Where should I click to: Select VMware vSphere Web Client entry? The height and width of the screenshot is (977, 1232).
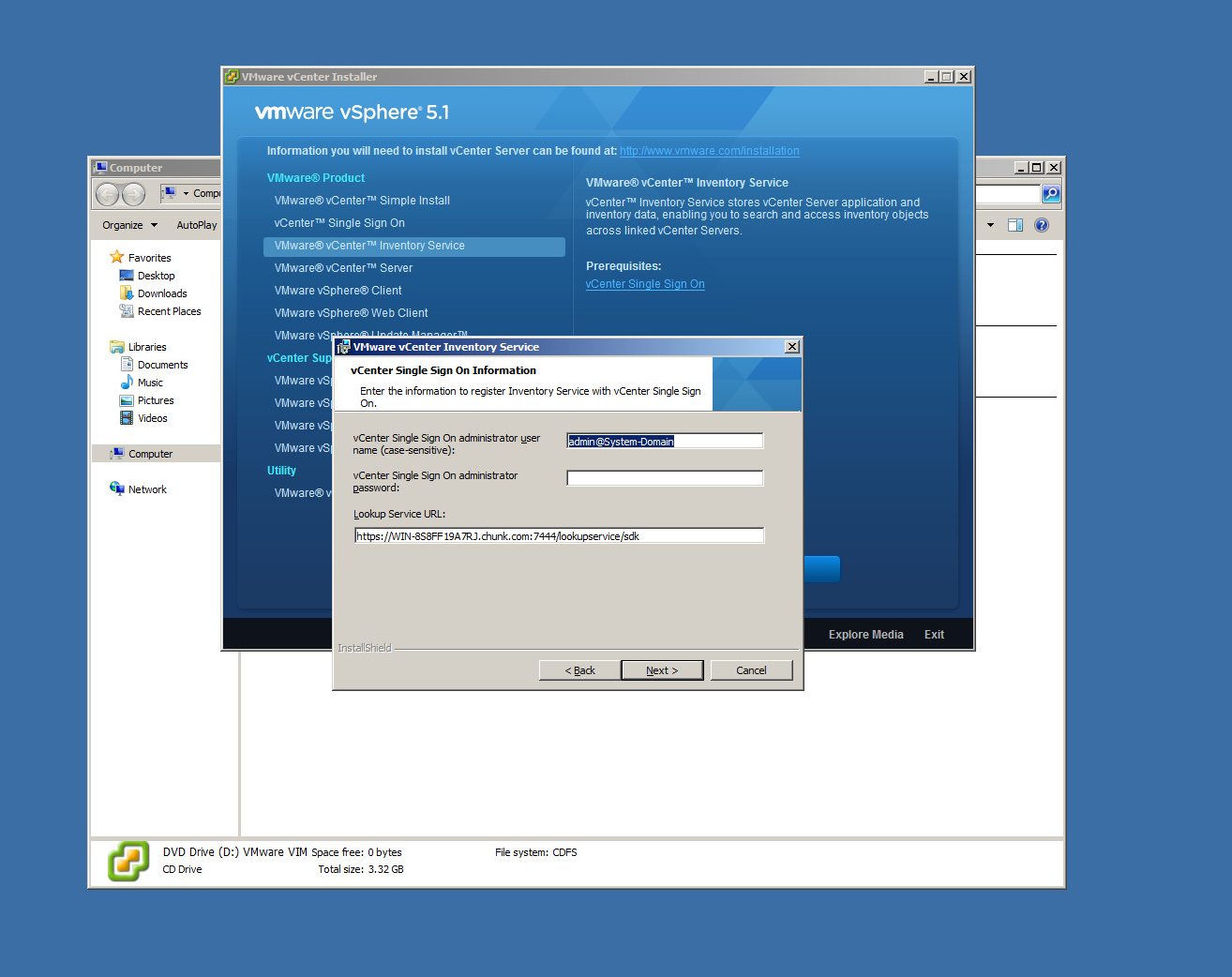pyautogui.click(x=351, y=313)
